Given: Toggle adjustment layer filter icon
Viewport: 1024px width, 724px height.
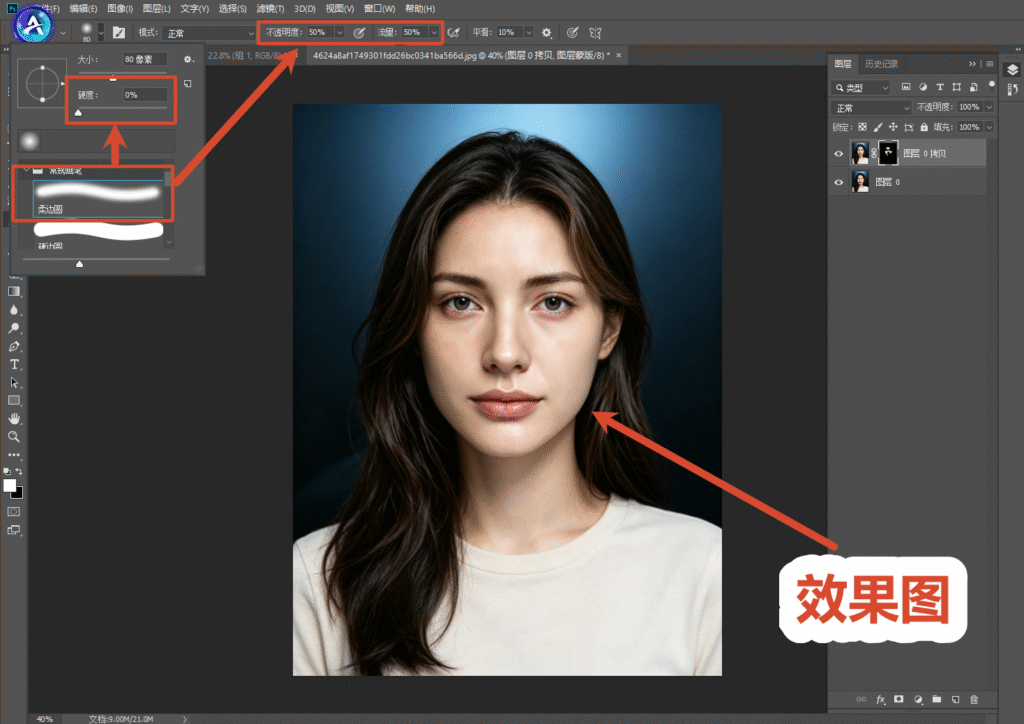Looking at the screenshot, I should (923, 87).
